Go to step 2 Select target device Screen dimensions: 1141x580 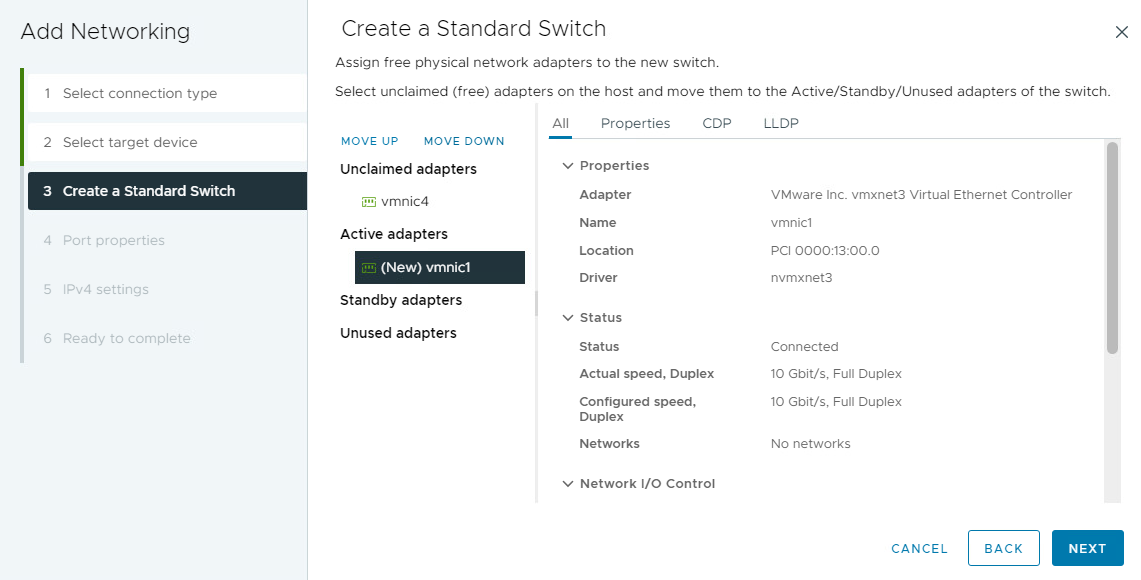[167, 142]
